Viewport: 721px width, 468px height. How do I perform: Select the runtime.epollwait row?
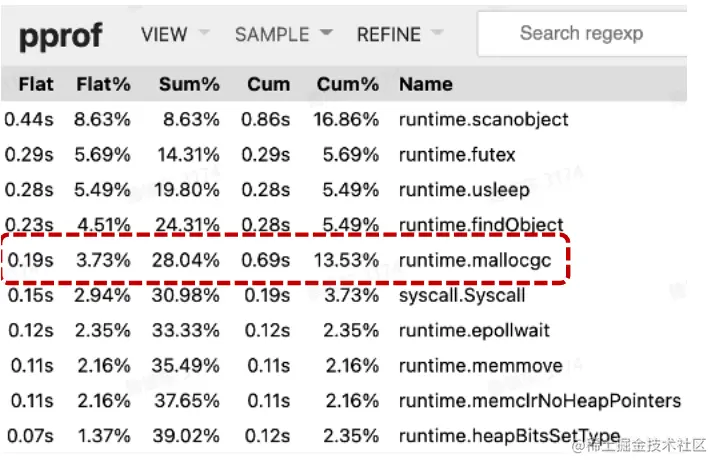474,331
